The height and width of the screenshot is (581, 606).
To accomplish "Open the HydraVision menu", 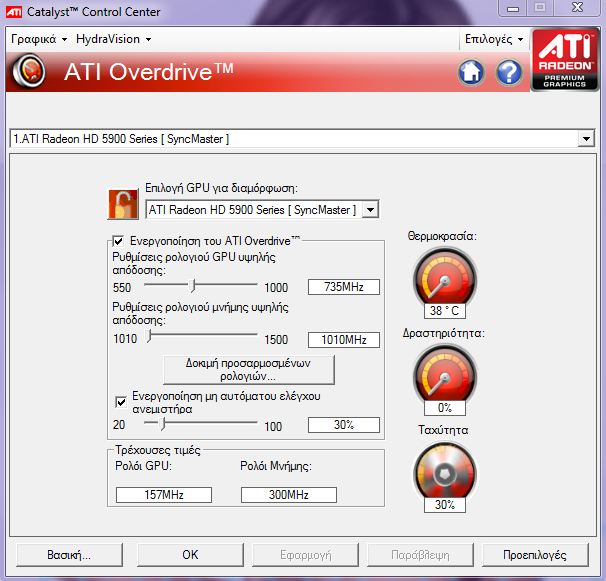I will 114,39.
